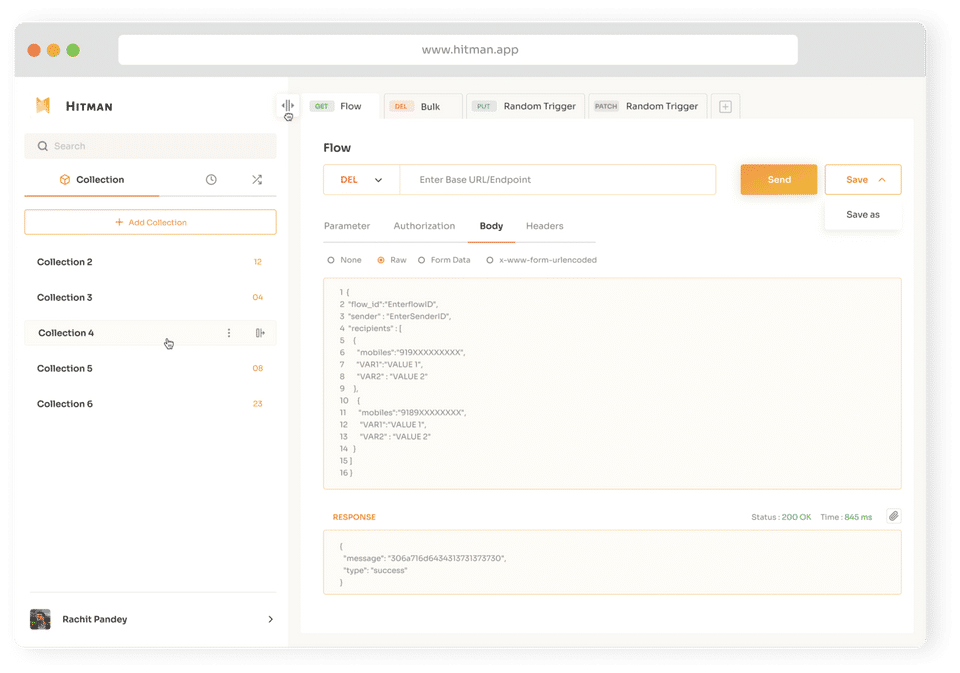Image resolution: width=960 pixels, height=673 pixels.
Task: Open Collection 3 in the list
Action: [151, 297]
